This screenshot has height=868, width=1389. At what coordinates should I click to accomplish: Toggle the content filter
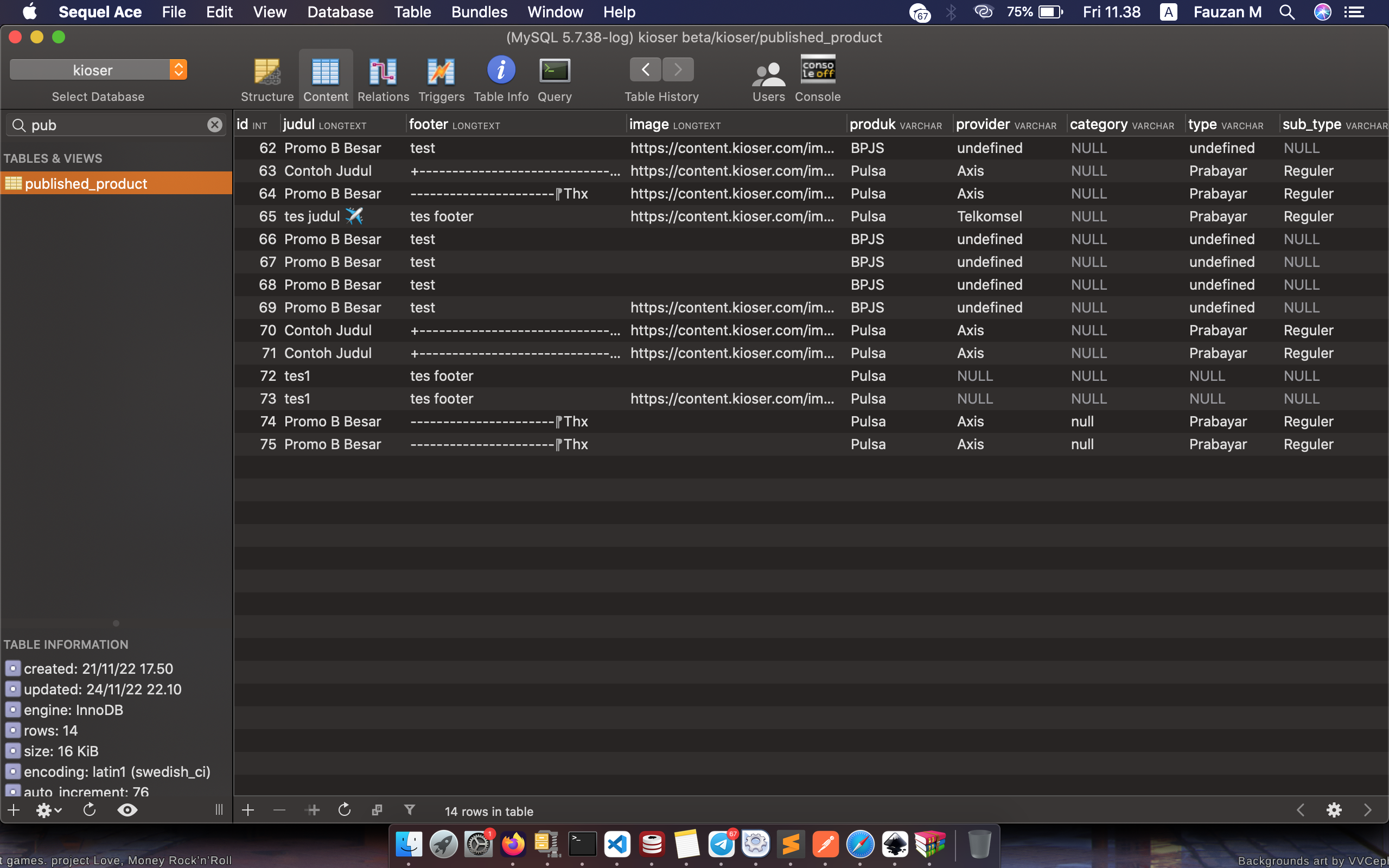coord(409,810)
